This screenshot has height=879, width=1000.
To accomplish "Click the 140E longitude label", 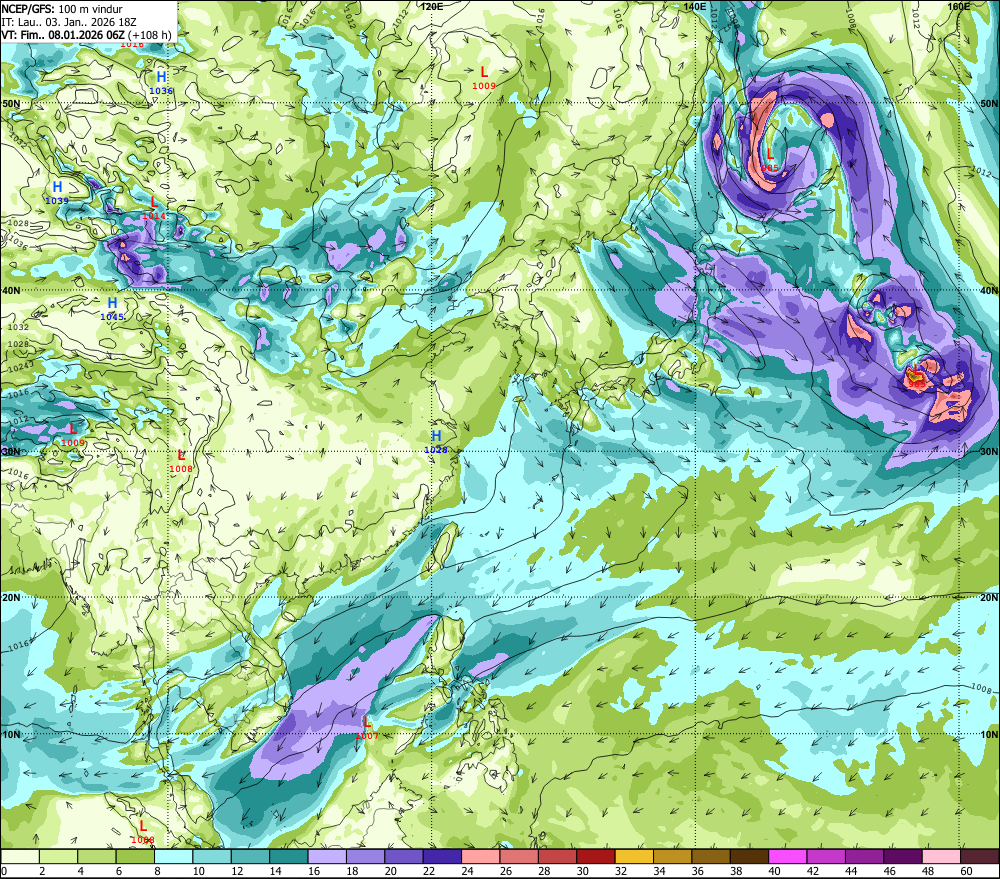I will click(x=695, y=6).
